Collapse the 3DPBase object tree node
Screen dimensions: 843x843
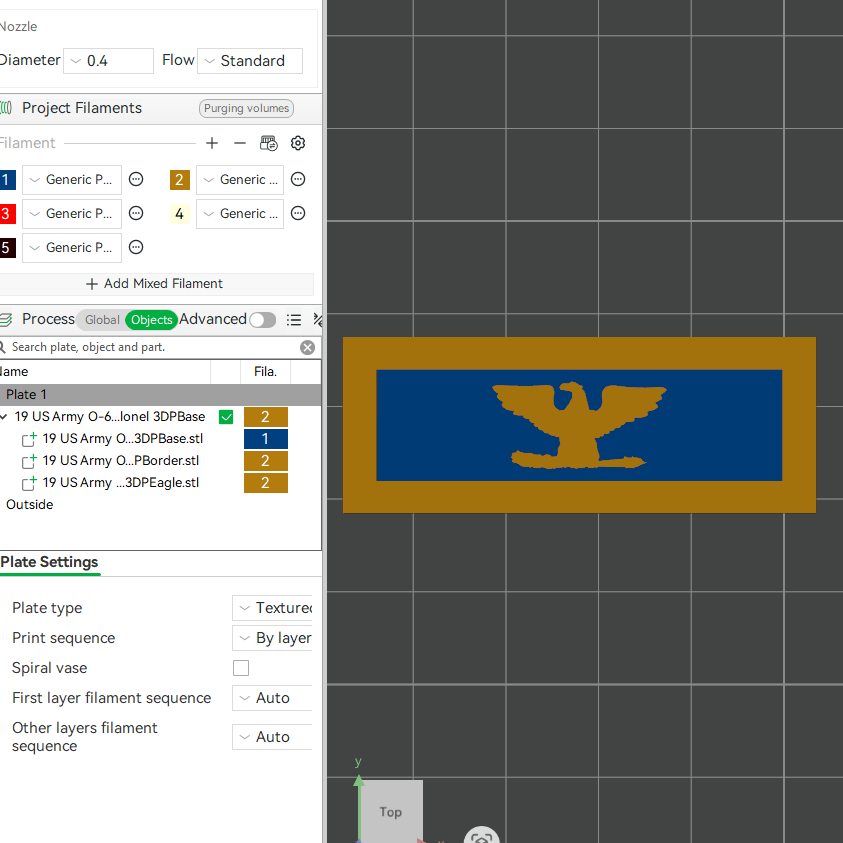(x=4, y=417)
